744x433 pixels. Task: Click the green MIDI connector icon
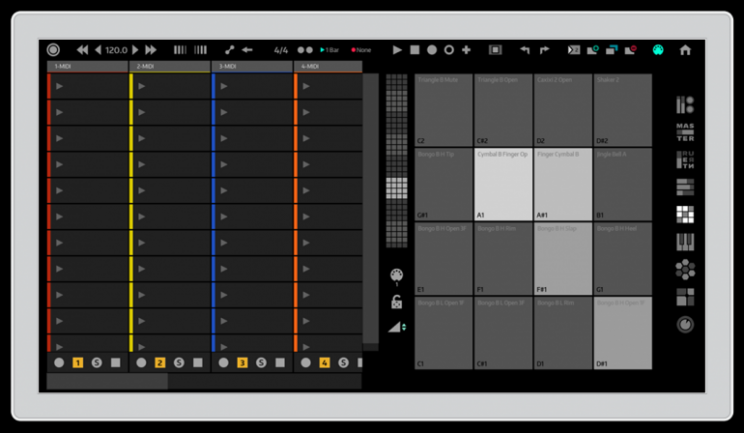click(x=658, y=50)
